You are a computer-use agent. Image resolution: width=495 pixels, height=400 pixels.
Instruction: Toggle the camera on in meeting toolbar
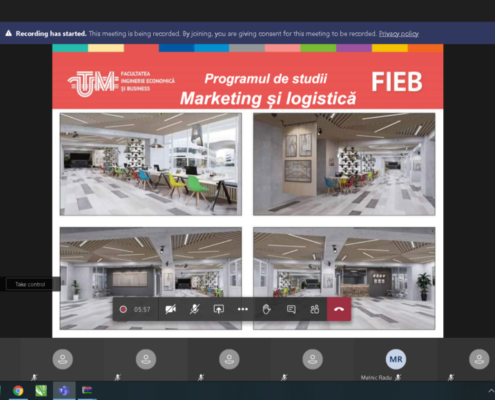(171, 309)
